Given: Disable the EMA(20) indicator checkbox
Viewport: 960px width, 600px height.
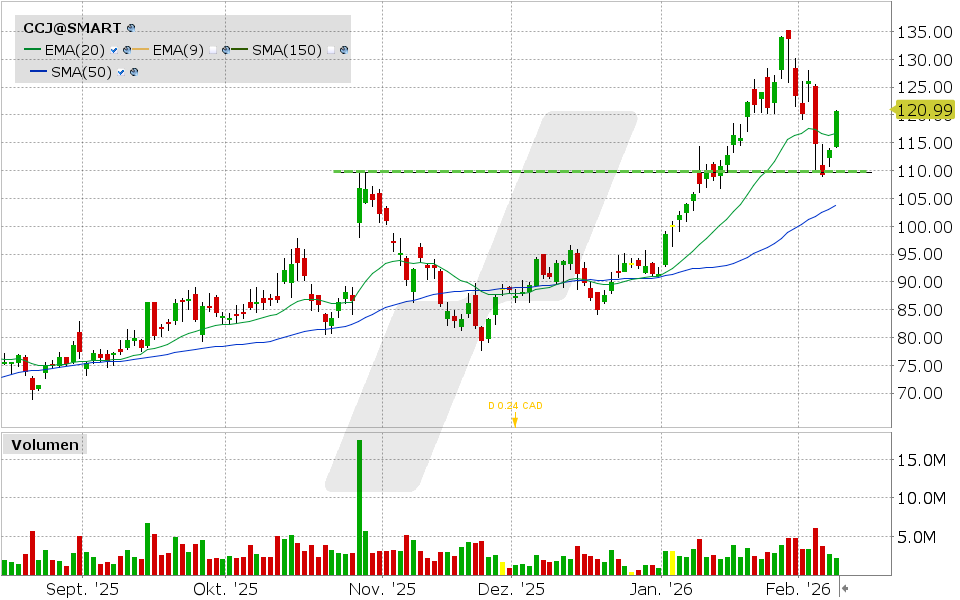Looking at the screenshot, I should 113,50.
